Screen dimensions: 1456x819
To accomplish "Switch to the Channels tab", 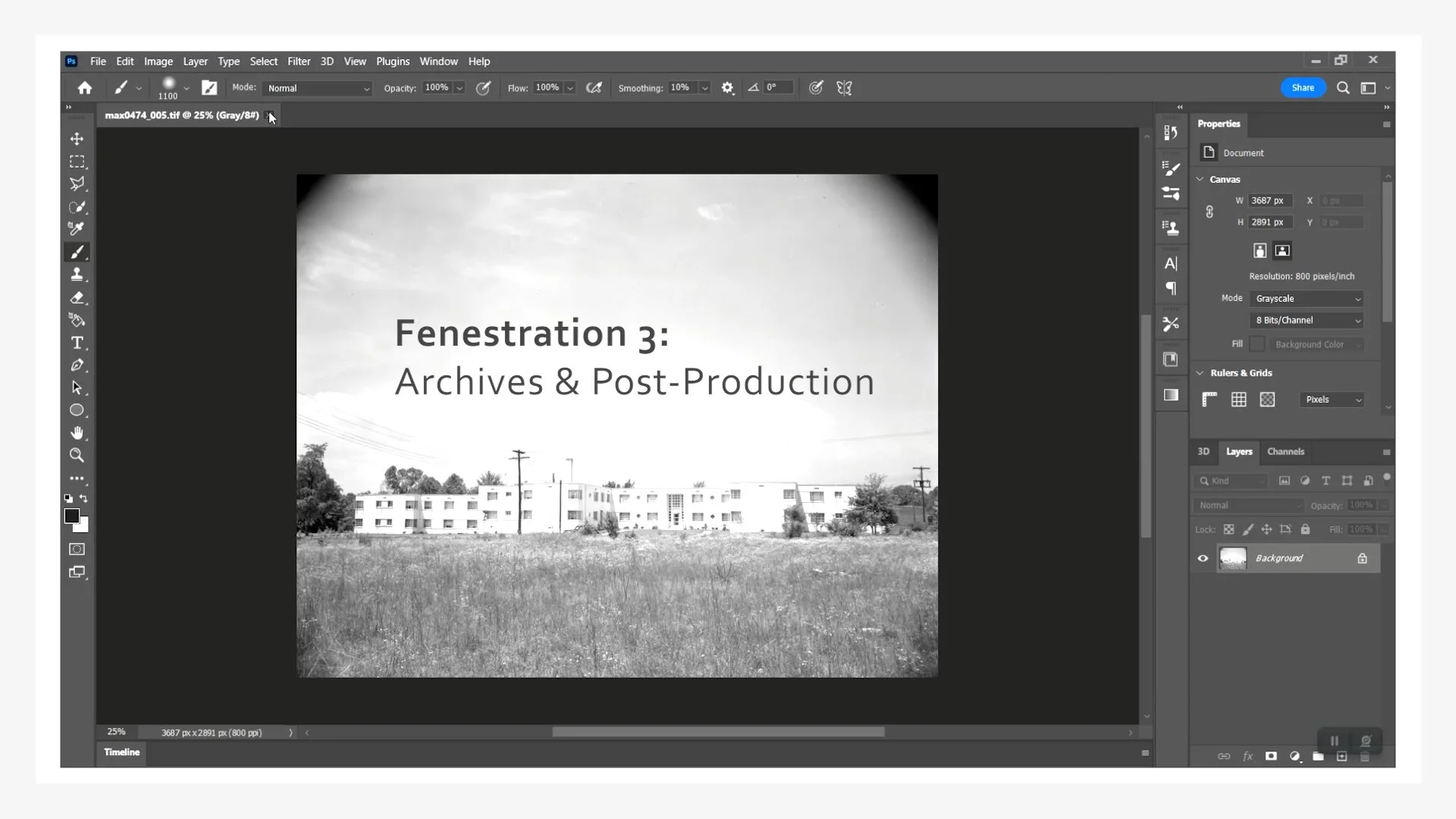I will click(1285, 452).
